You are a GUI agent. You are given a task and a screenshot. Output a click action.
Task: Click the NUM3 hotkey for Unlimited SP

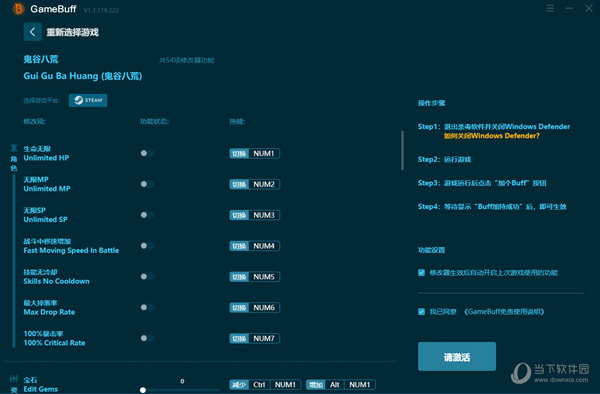[x=254, y=215]
